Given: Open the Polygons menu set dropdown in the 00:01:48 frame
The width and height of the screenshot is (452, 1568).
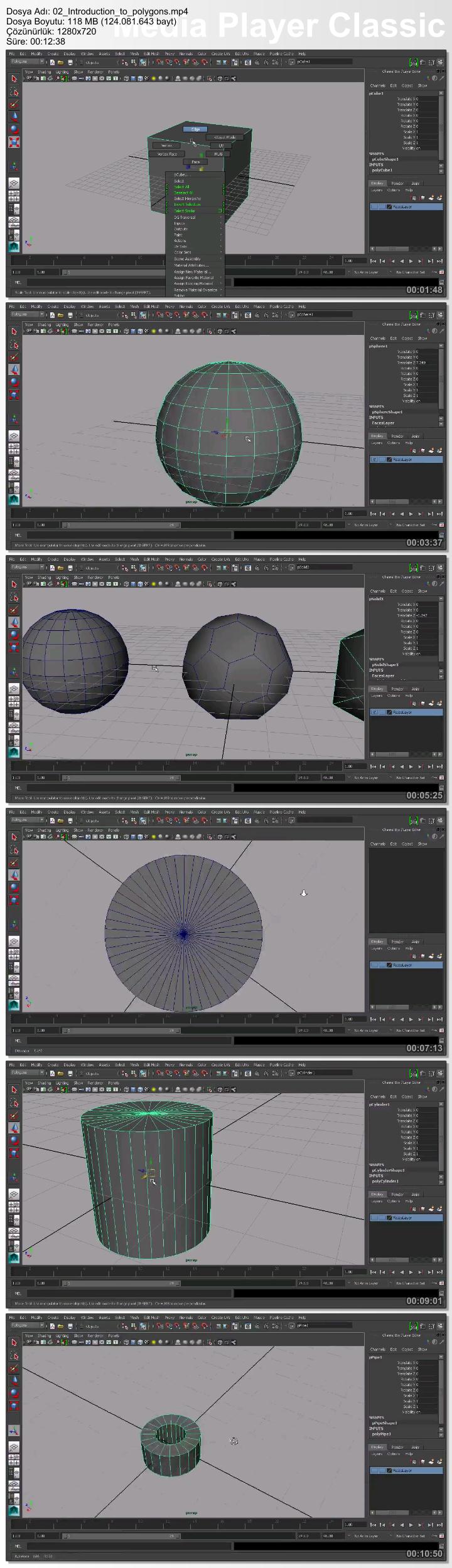Looking at the screenshot, I should (x=28, y=62).
